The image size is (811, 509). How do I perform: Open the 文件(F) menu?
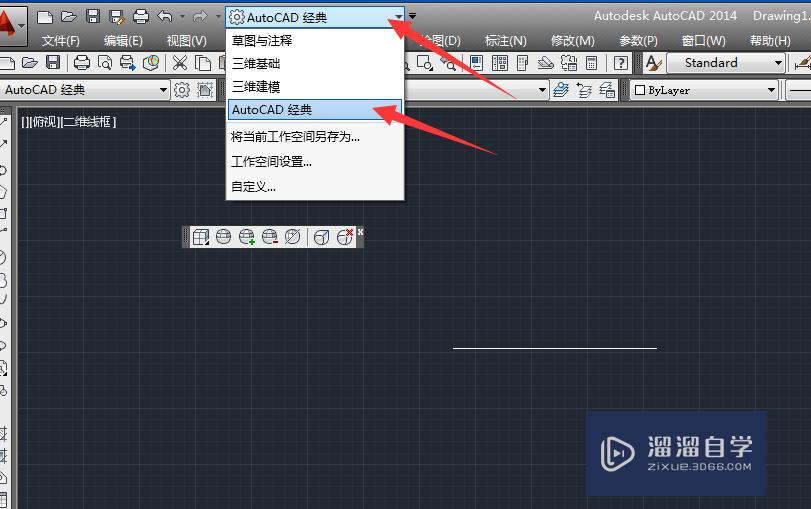click(x=61, y=40)
